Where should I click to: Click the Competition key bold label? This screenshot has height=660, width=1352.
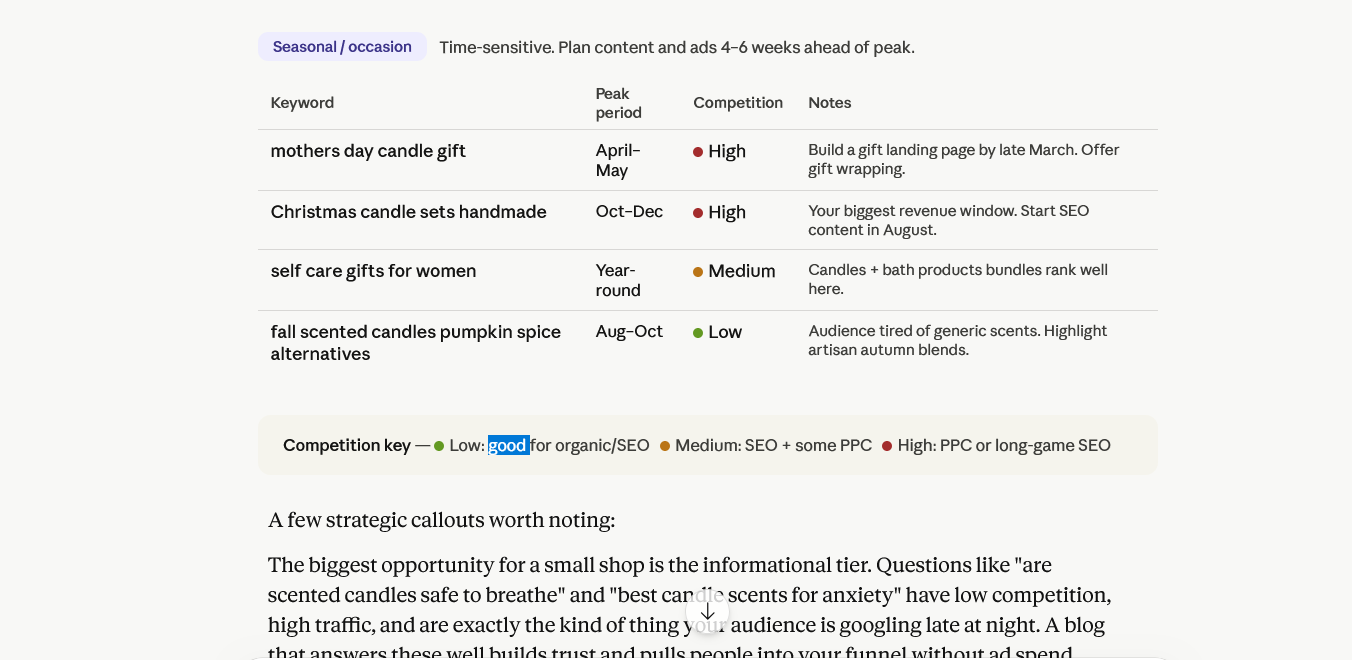pos(347,445)
